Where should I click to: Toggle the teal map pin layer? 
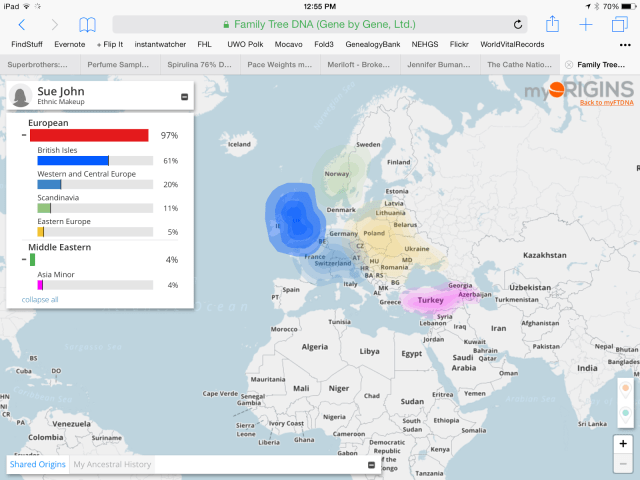(624, 411)
